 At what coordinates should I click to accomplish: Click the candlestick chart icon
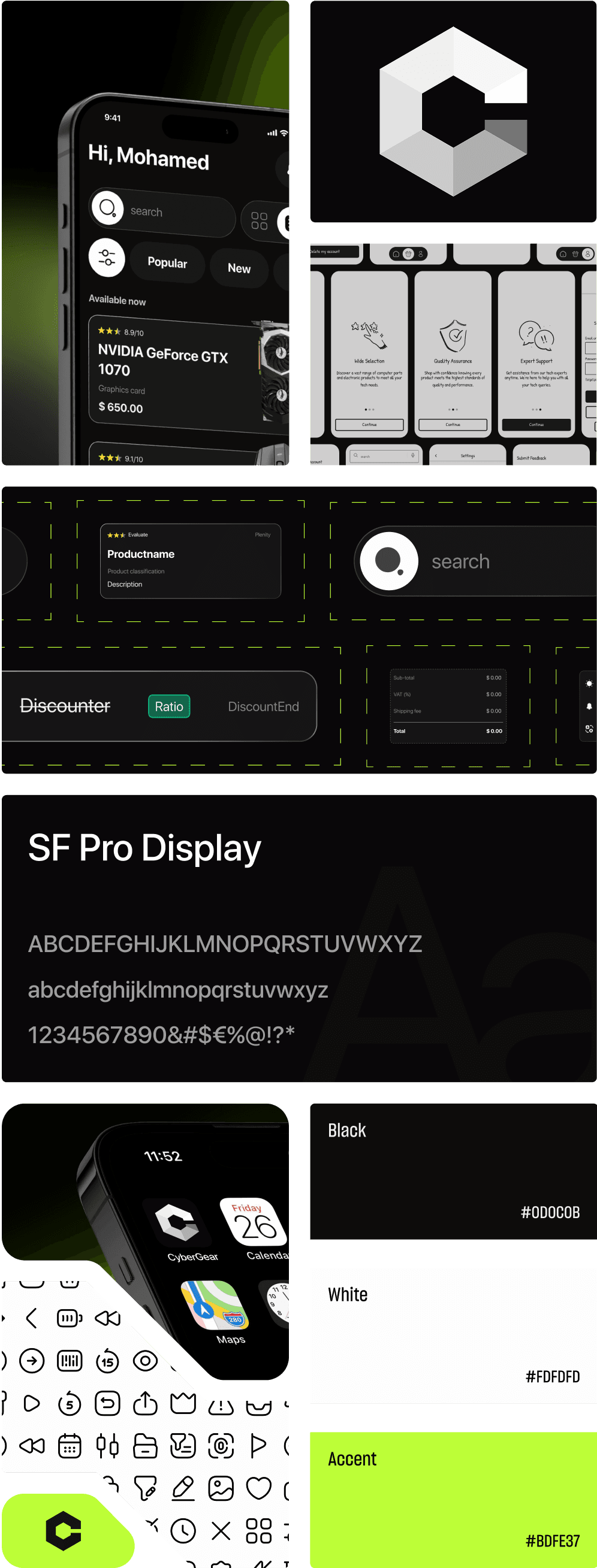click(108, 1446)
